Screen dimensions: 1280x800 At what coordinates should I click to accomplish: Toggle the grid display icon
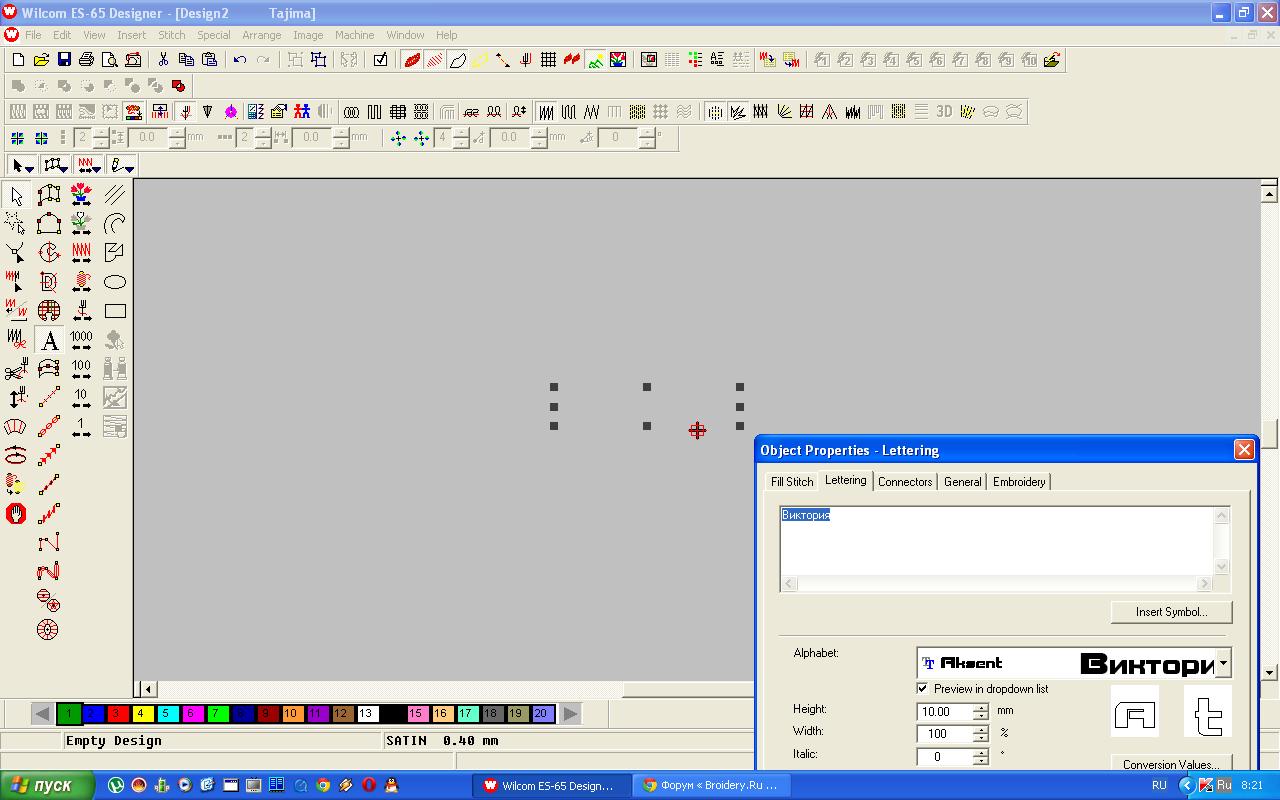click(x=548, y=60)
